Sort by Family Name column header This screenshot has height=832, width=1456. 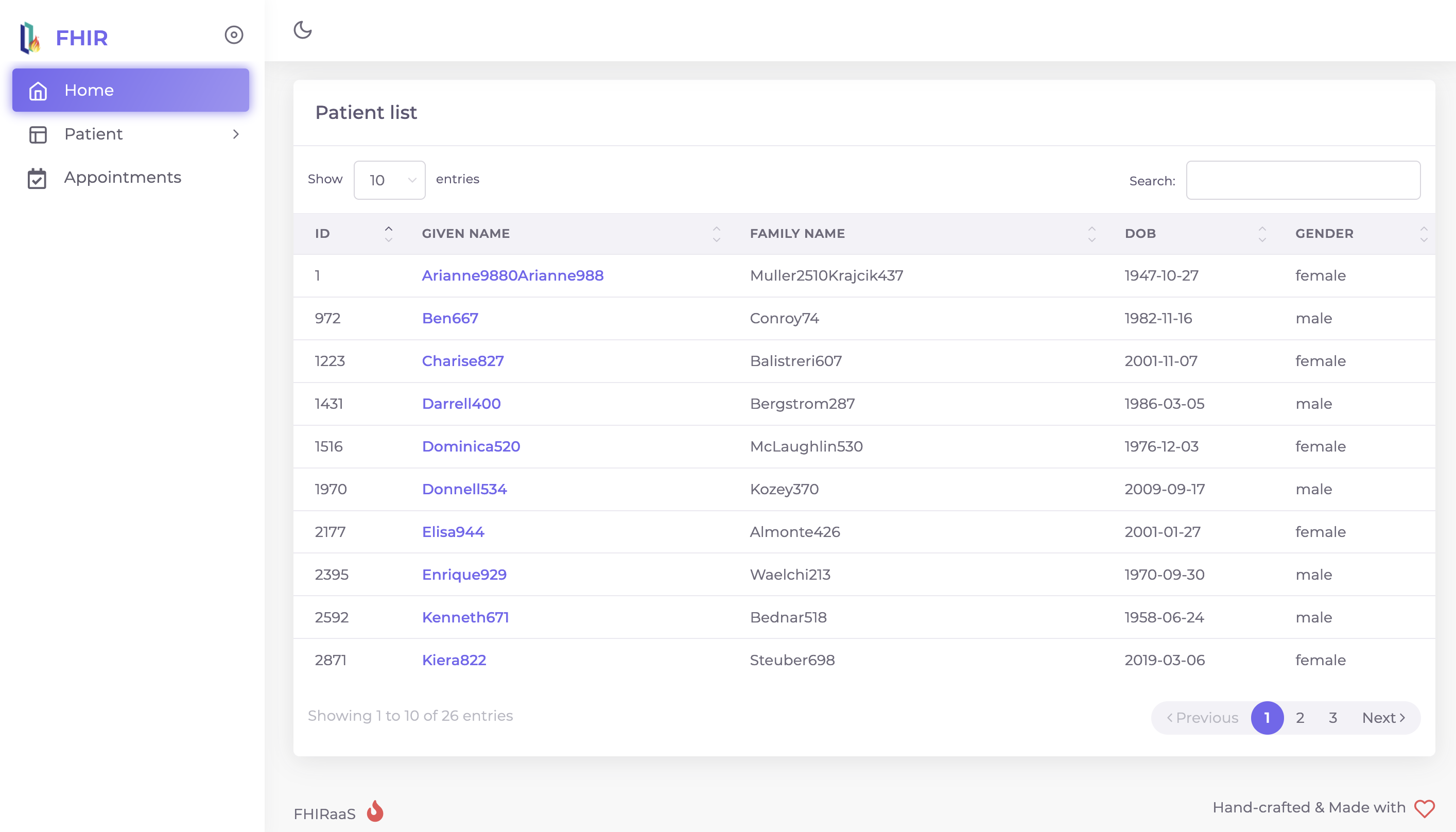(x=797, y=234)
